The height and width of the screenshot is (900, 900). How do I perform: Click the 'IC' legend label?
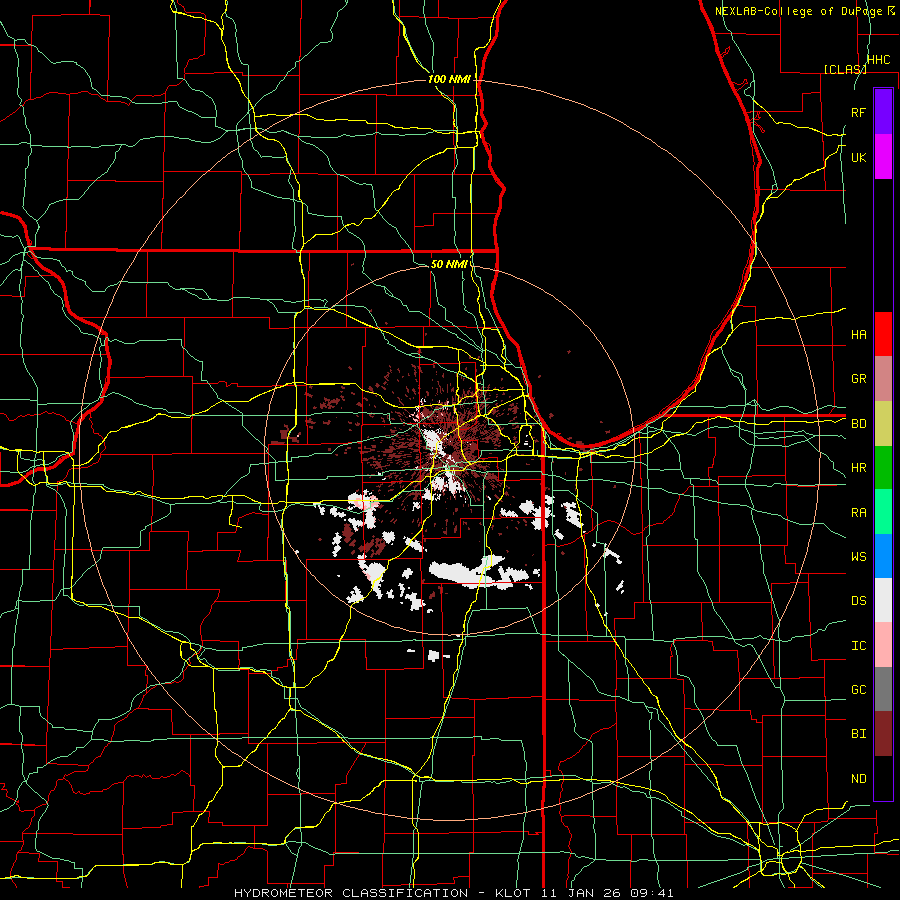point(858,646)
